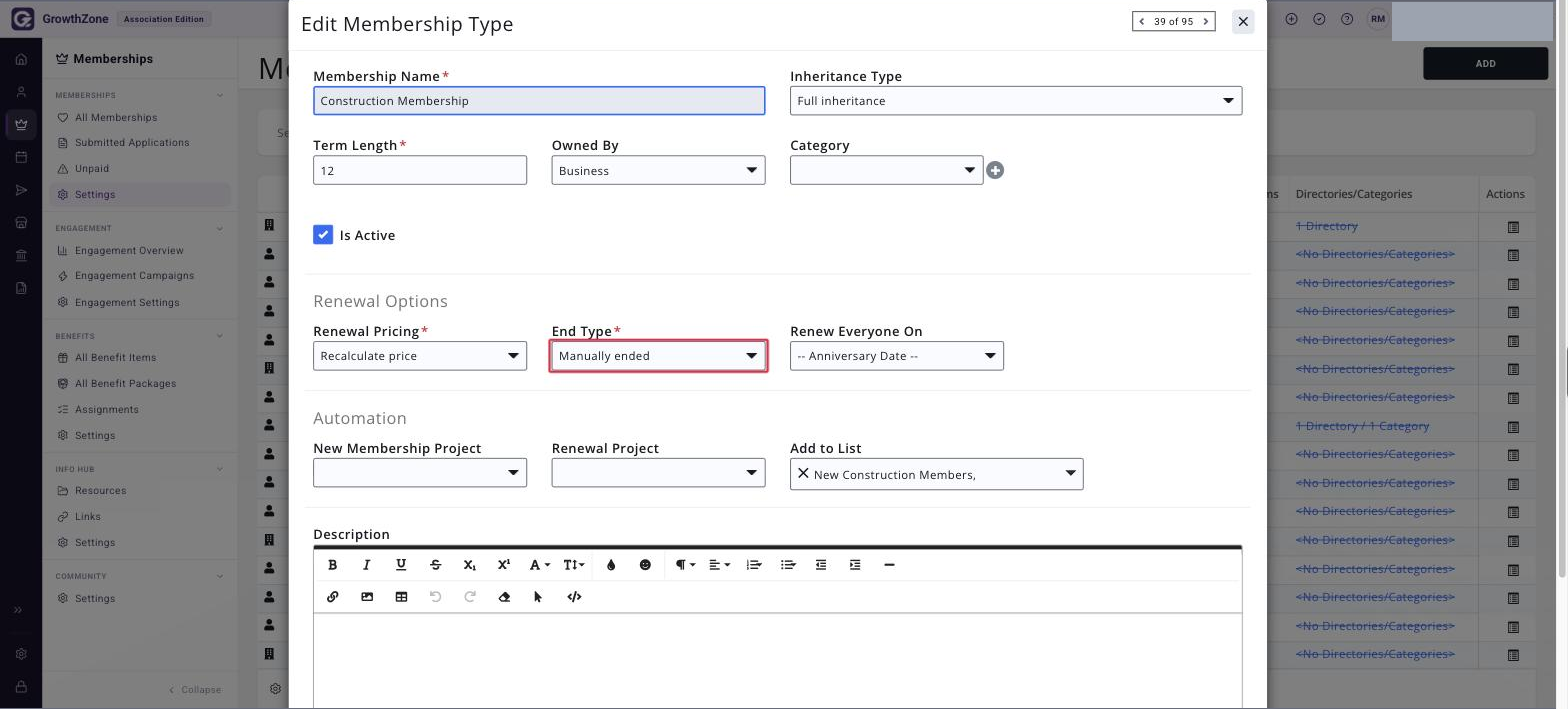The image size is (1568, 709).
Task: Apply Superscript formatting
Action: click(x=504, y=565)
